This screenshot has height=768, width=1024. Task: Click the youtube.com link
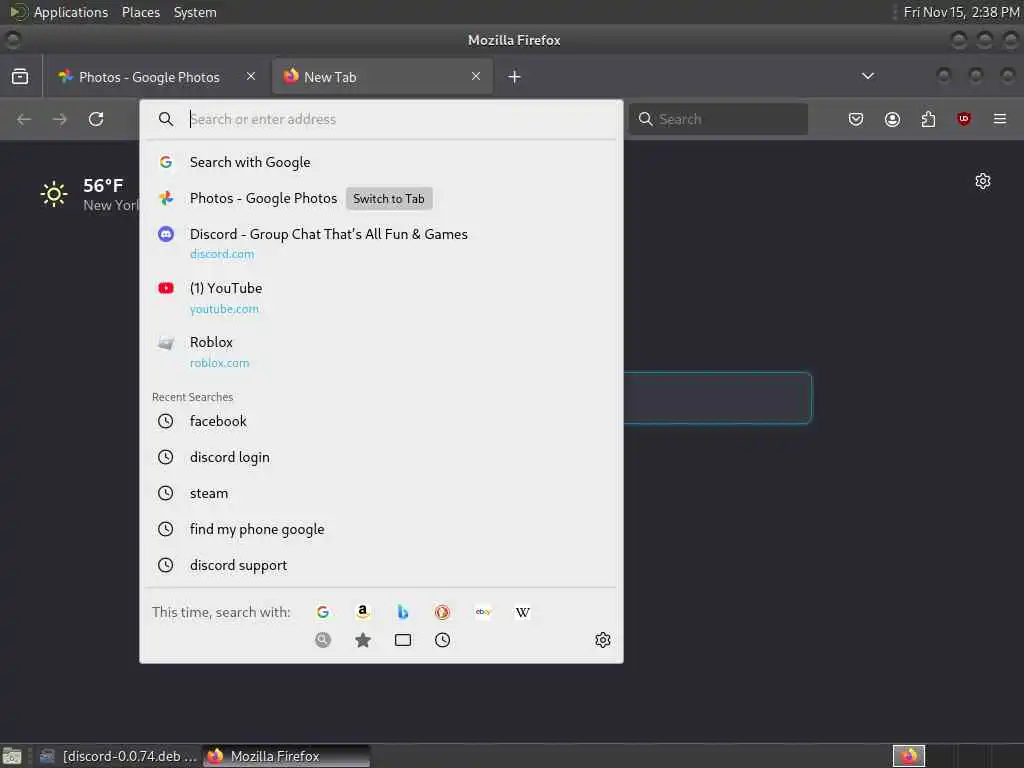pyautogui.click(x=224, y=309)
